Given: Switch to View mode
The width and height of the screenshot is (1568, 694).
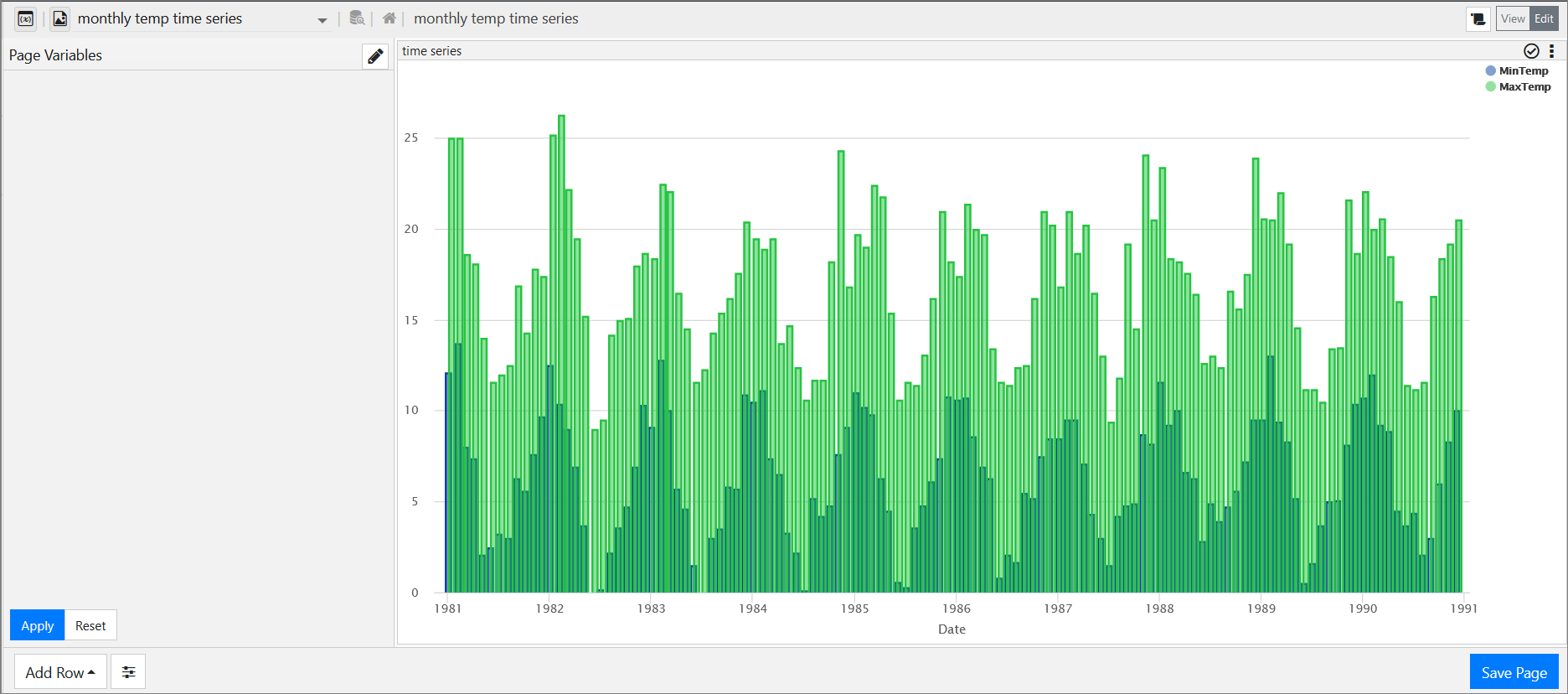Looking at the screenshot, I should (x=1513, y=18).
